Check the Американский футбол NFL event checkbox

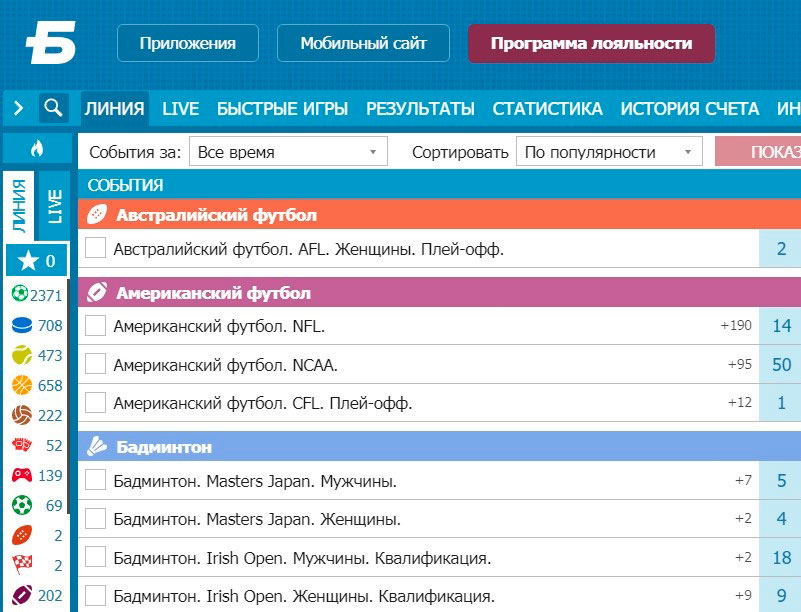tap(94, 326)
